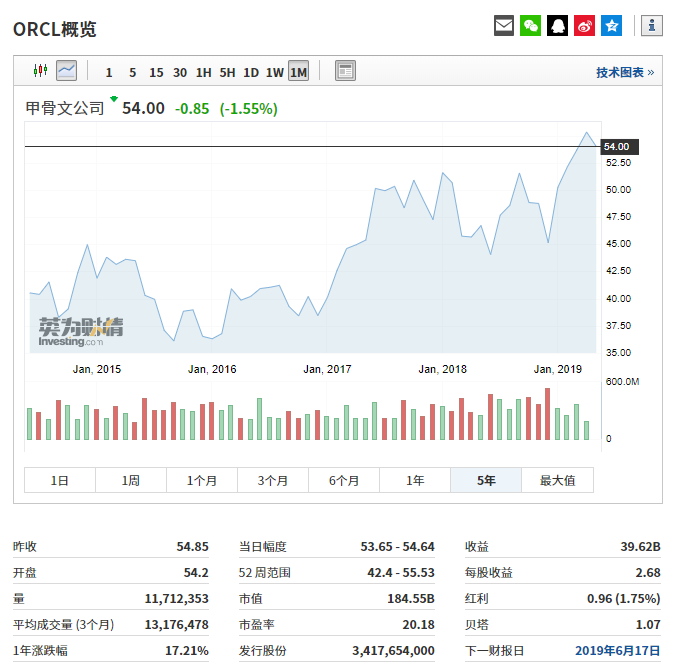Choose the 最大值 range tab

tap(558, 480)
